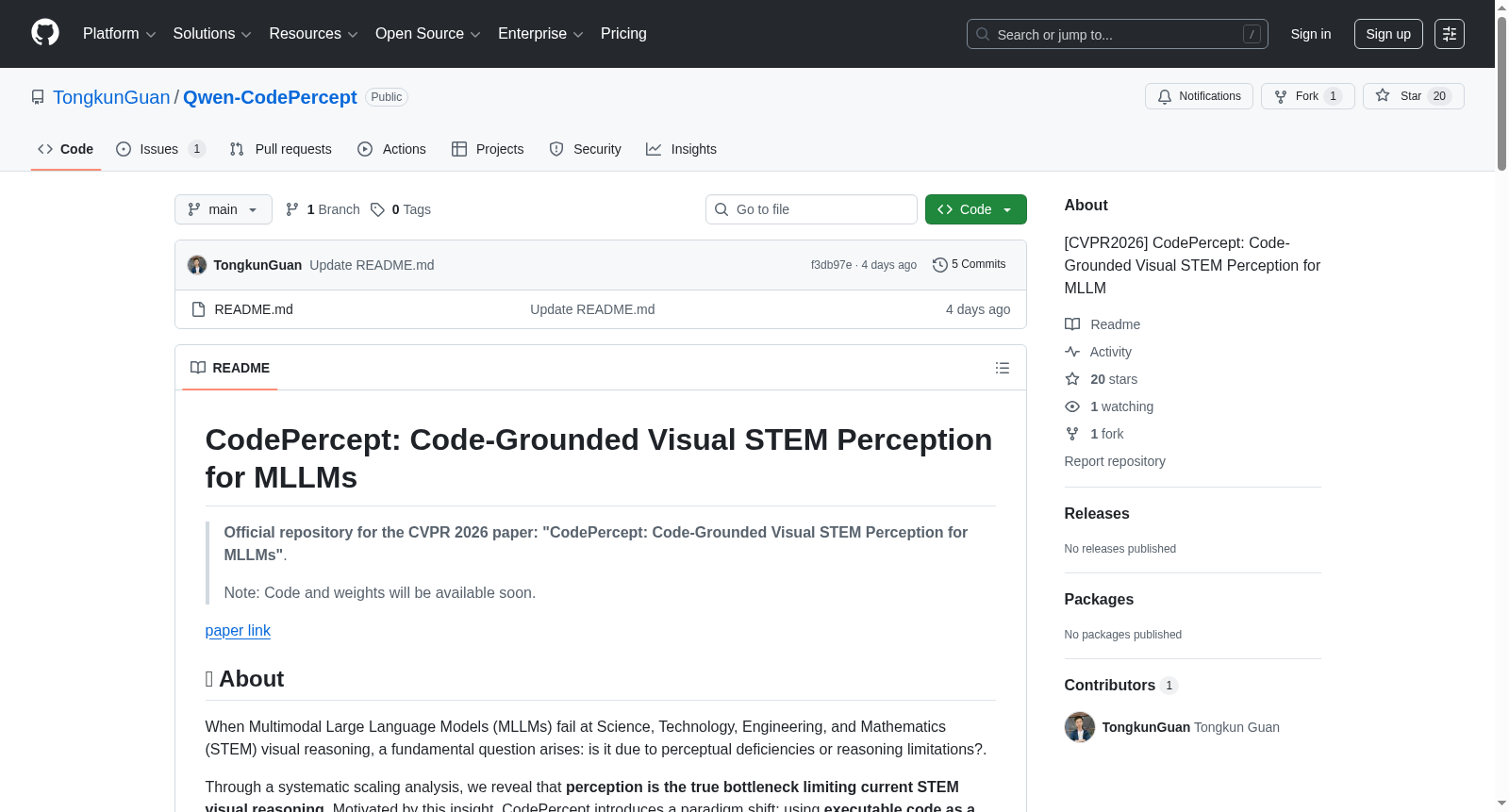
Task: Click the bell icon for notifications
Action: click(x=1165, y=96)
